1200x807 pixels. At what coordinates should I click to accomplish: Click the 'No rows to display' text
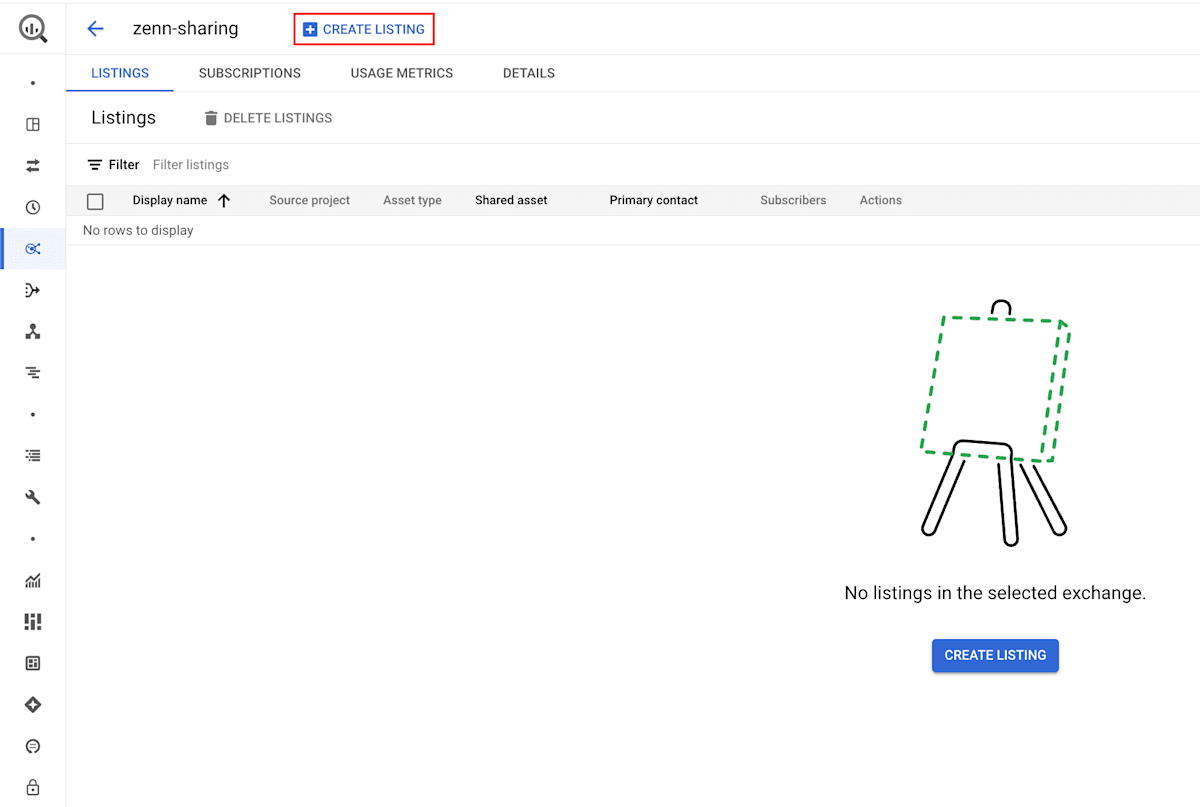[x=138, y=230]
